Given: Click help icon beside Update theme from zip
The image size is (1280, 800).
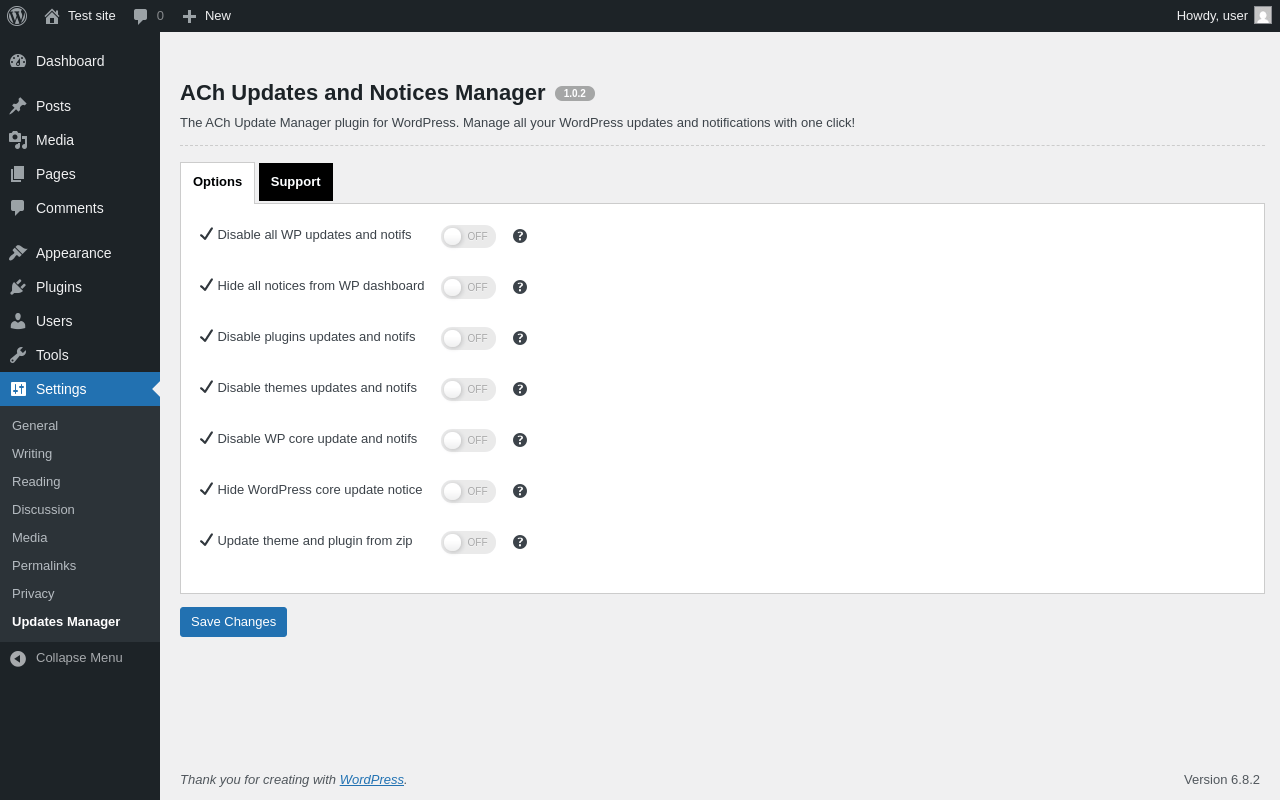Looking at the screenshot, I should coord(520,542).
